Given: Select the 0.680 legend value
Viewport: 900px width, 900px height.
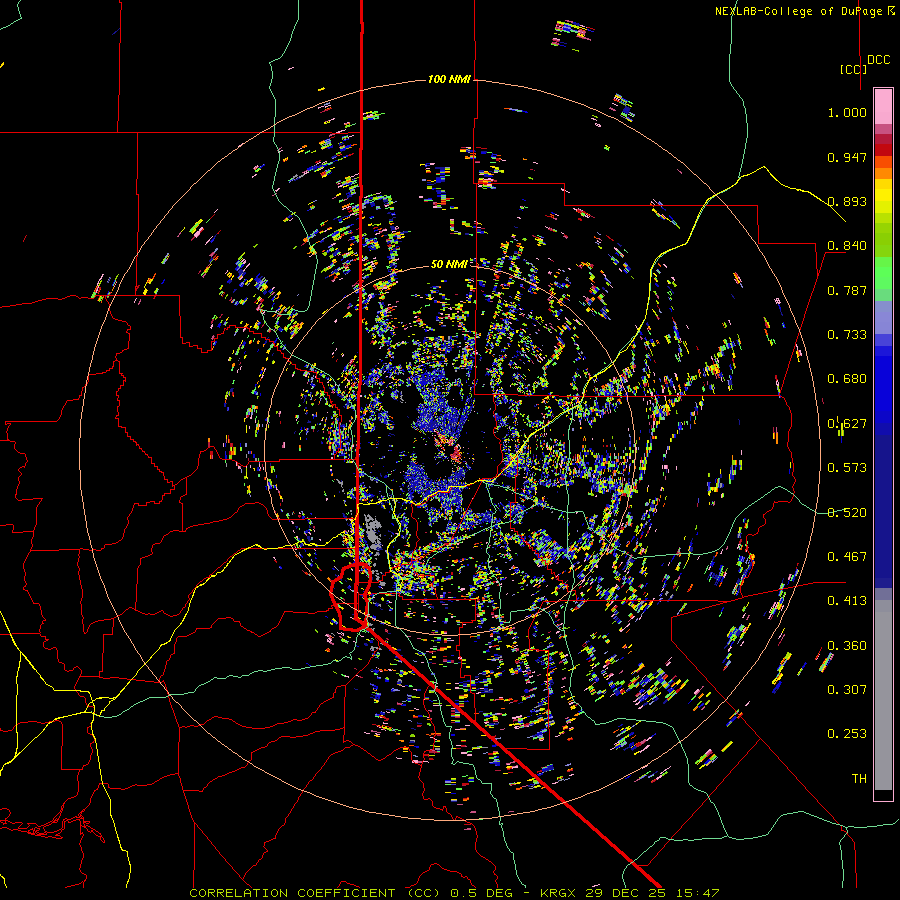Looking at the screenshot, I should click(847, 379).
